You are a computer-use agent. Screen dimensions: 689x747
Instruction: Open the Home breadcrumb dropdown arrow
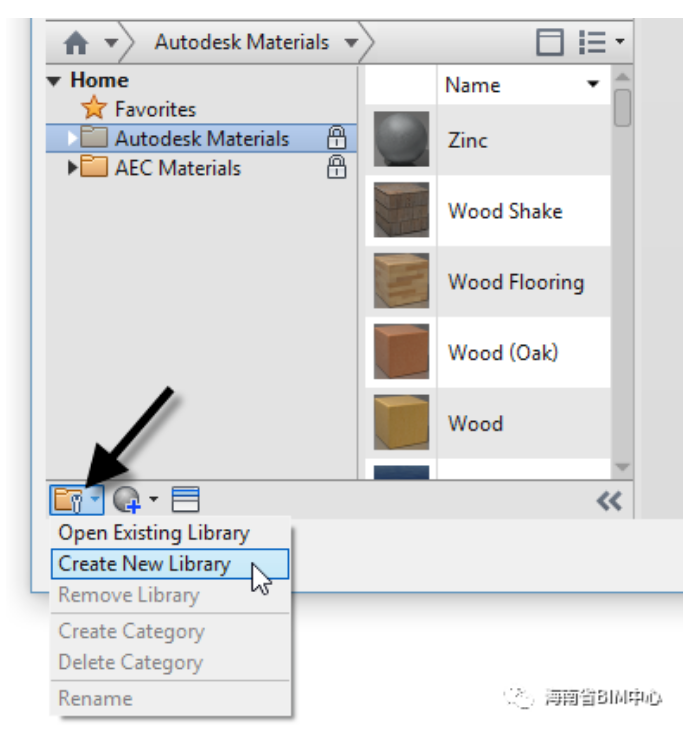(x=111, y=43)
